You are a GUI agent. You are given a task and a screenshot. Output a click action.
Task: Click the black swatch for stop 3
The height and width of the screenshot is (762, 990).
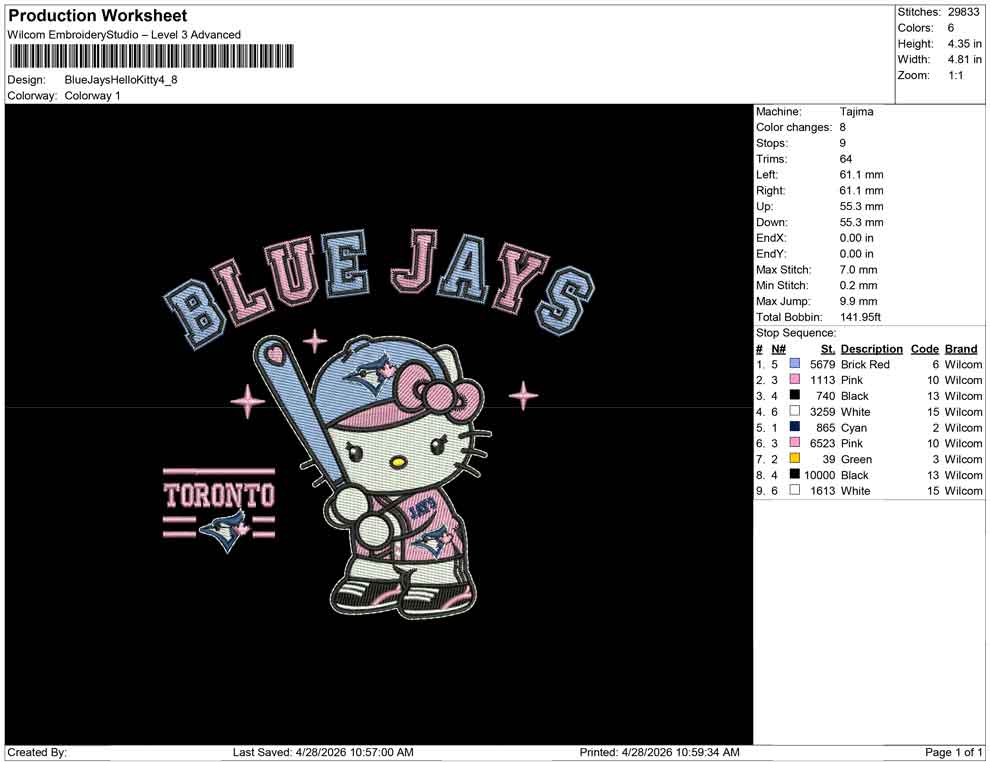795,395
